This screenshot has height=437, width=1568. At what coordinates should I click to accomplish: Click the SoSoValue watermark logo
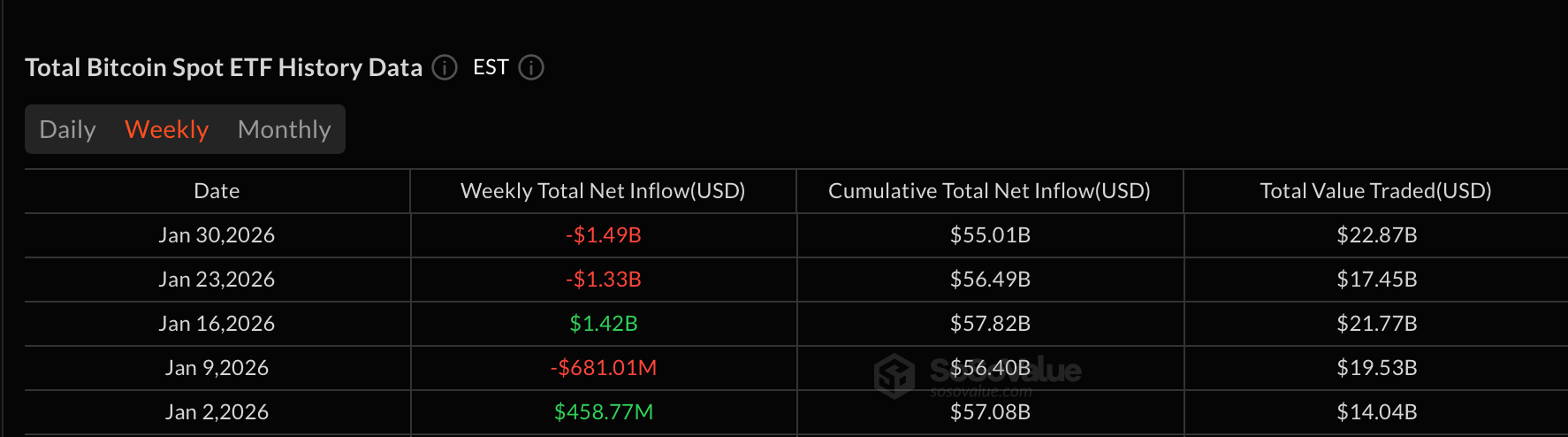click(x=894, y=375)
